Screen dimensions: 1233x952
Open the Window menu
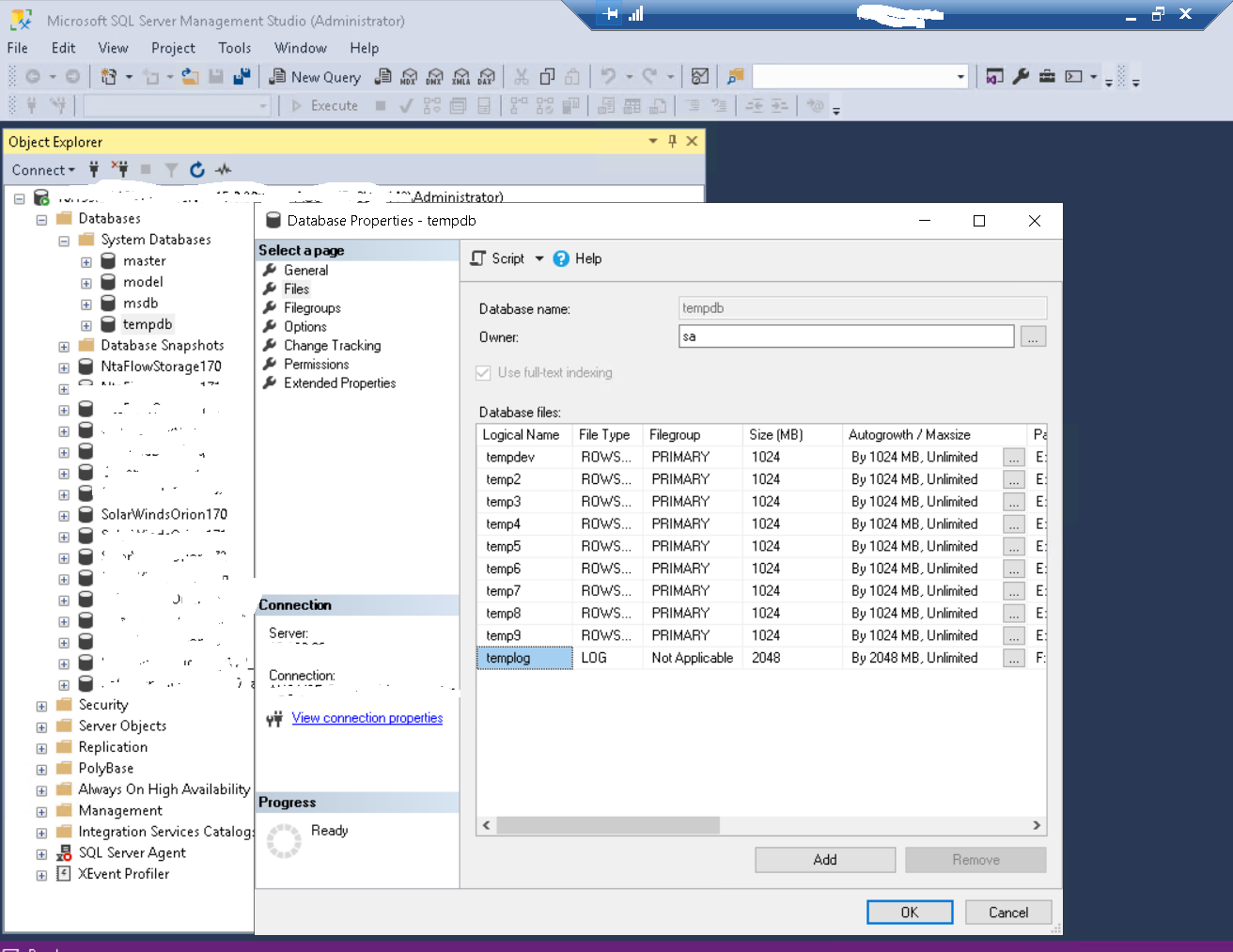pos(301,48)
